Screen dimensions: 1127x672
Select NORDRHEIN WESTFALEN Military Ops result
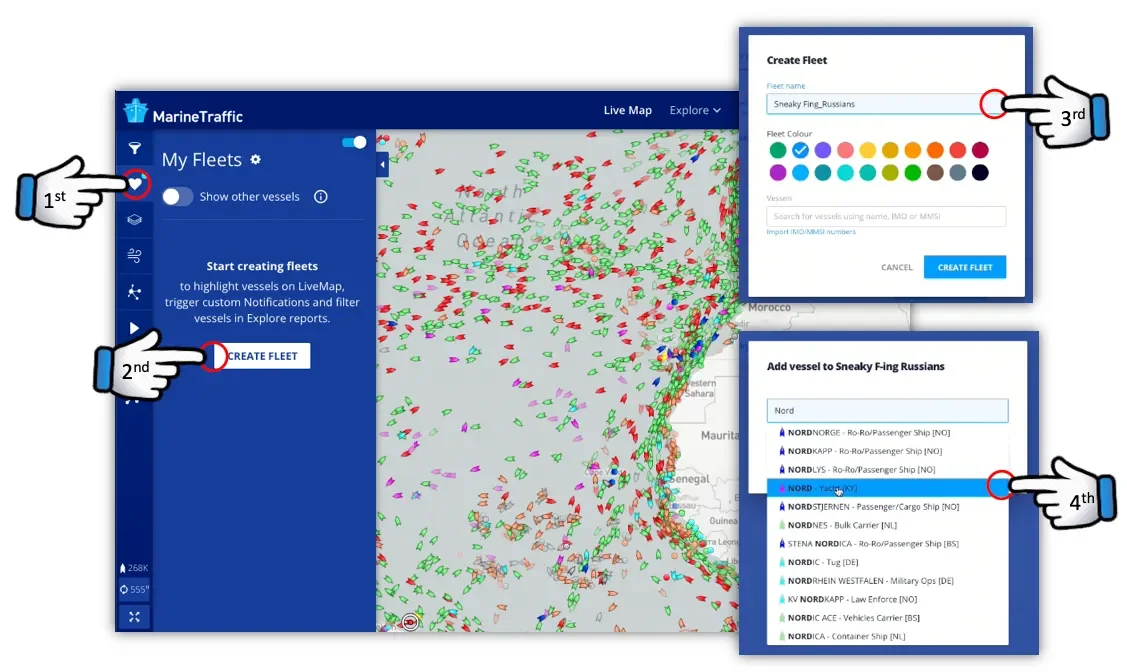click(x=887, y=581)
